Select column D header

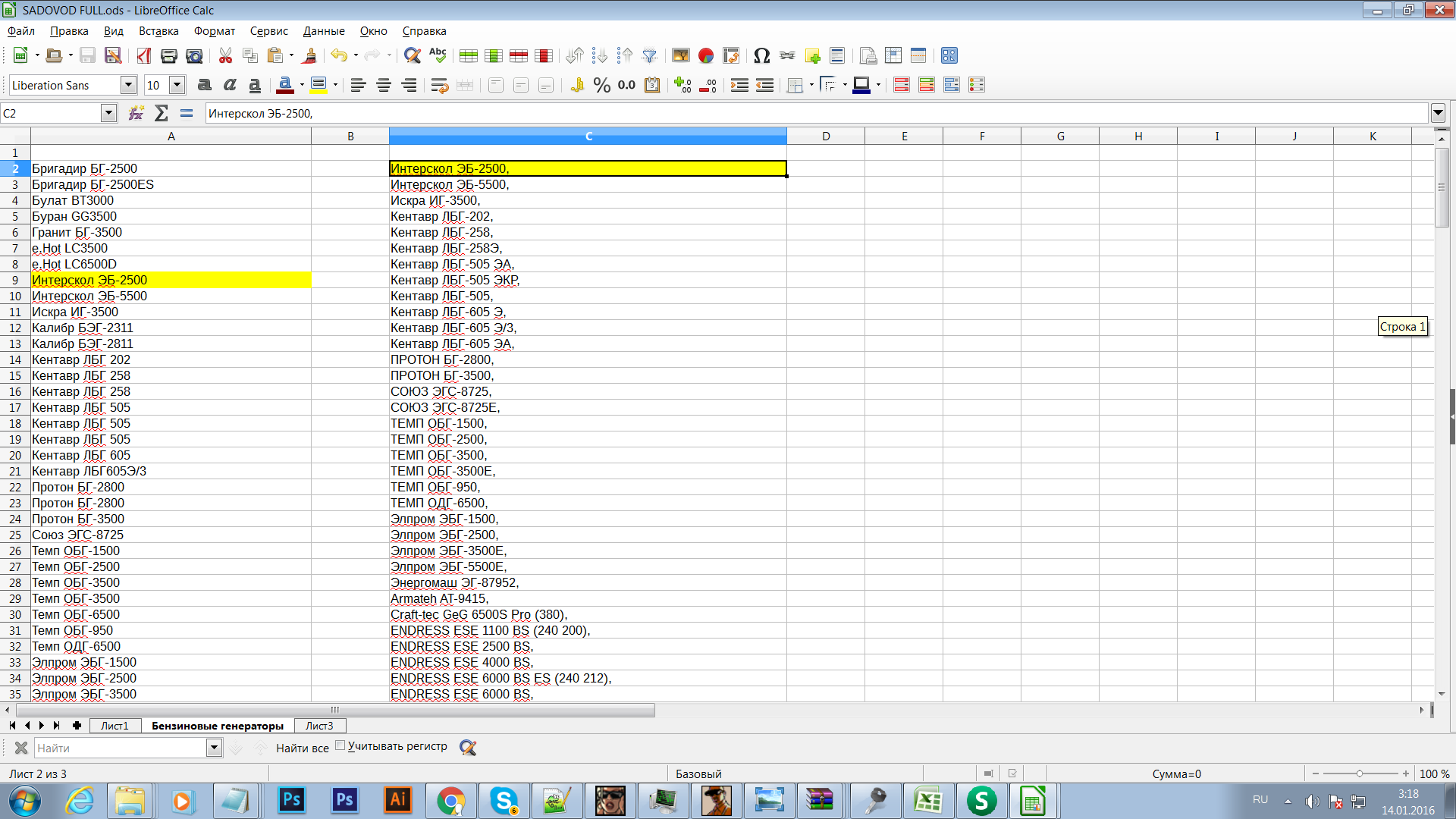[x=826, y=136]
